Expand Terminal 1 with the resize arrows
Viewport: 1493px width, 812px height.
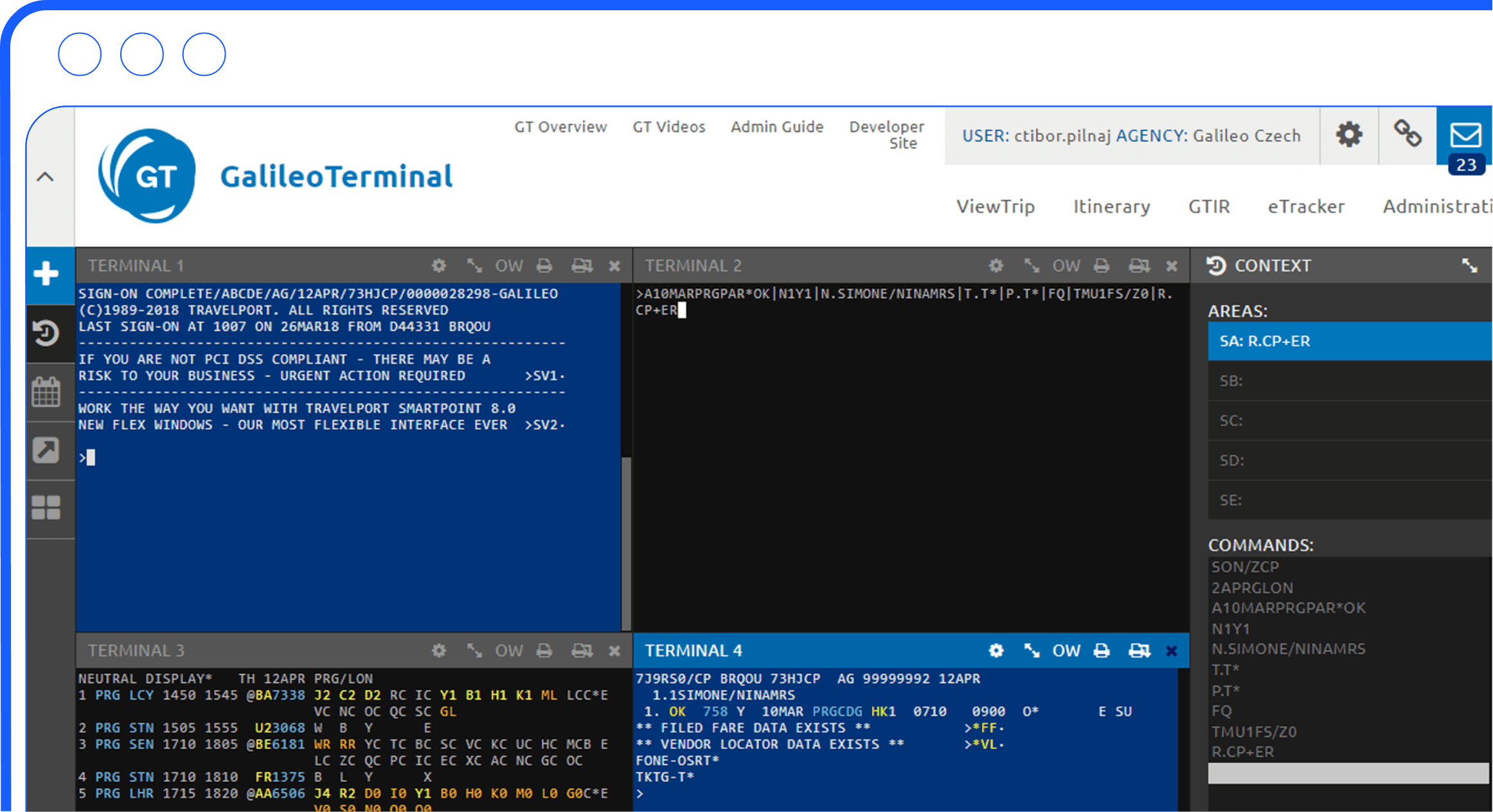[474, 266]
